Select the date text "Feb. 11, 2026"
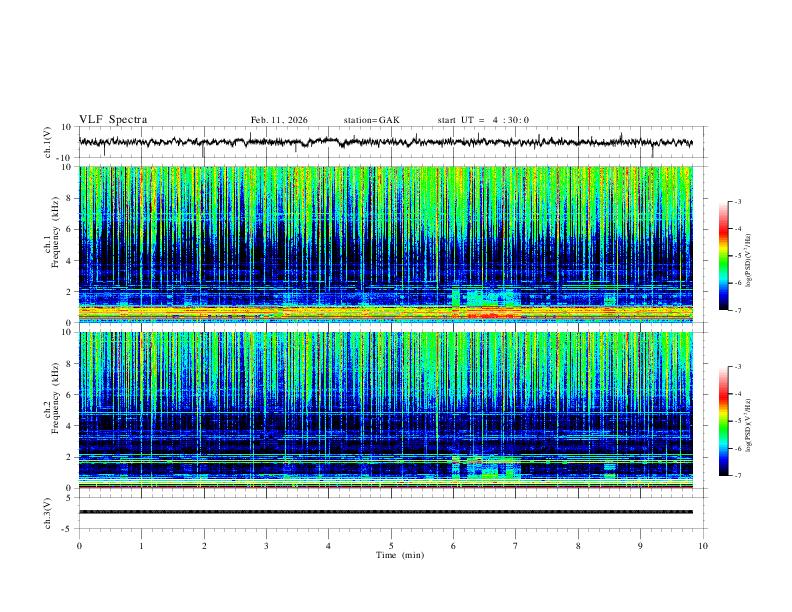 [x=279, y=120]
